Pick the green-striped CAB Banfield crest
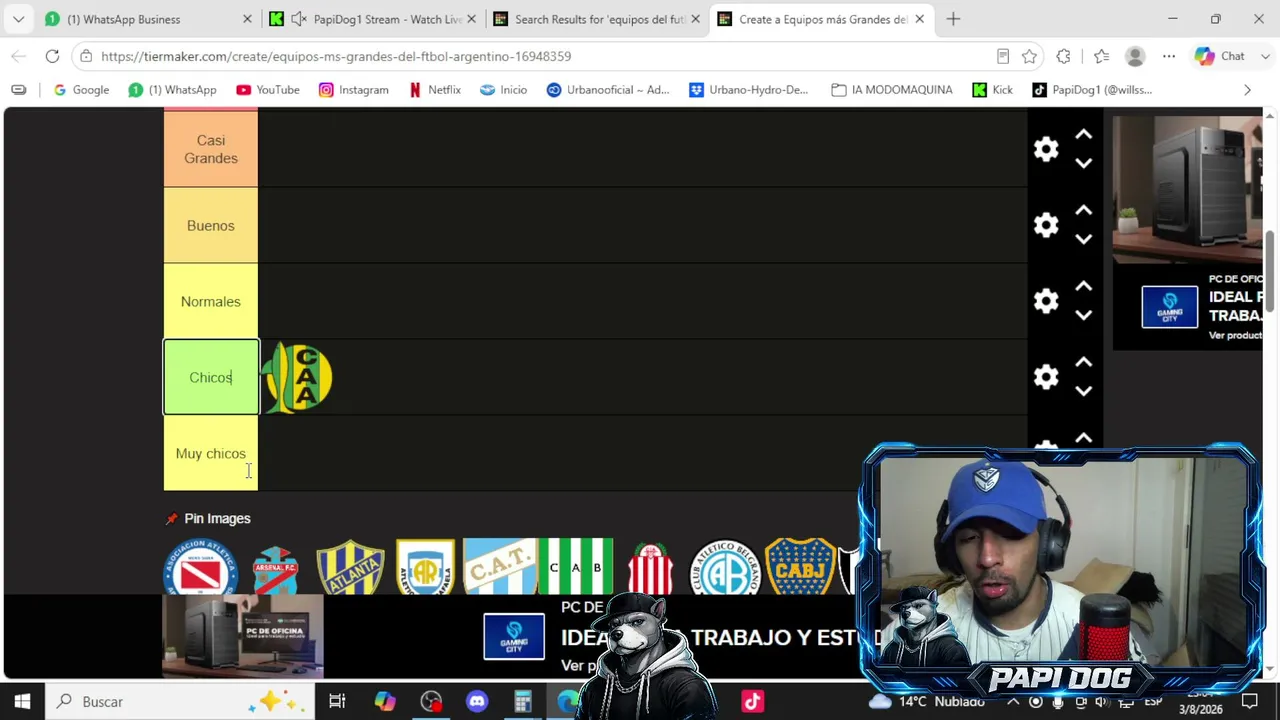Viewport: 1280px width, 720px height. pos(576,567)
